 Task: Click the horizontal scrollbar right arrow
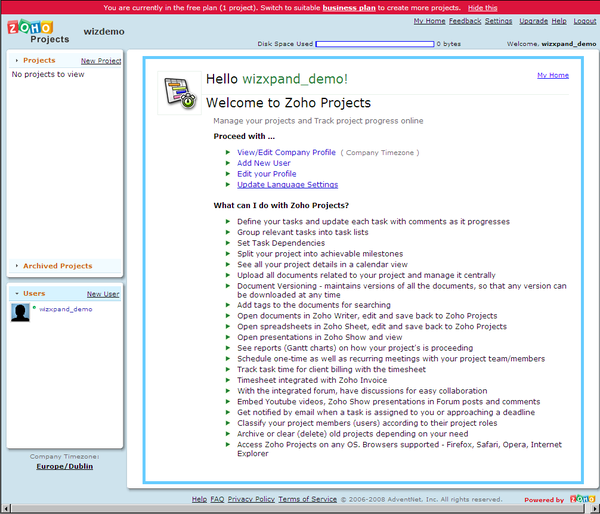[x=595, y=509]
